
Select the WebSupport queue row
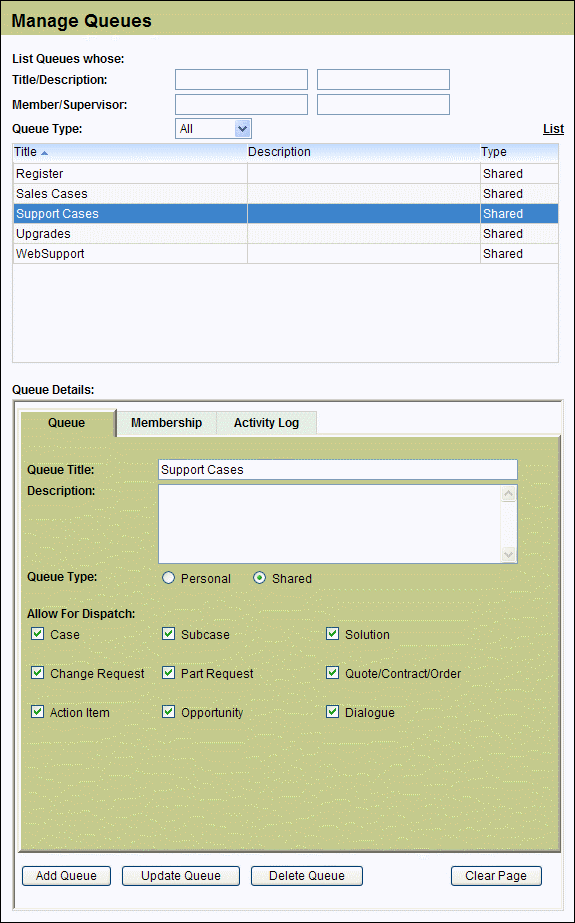tap(285, 254)
